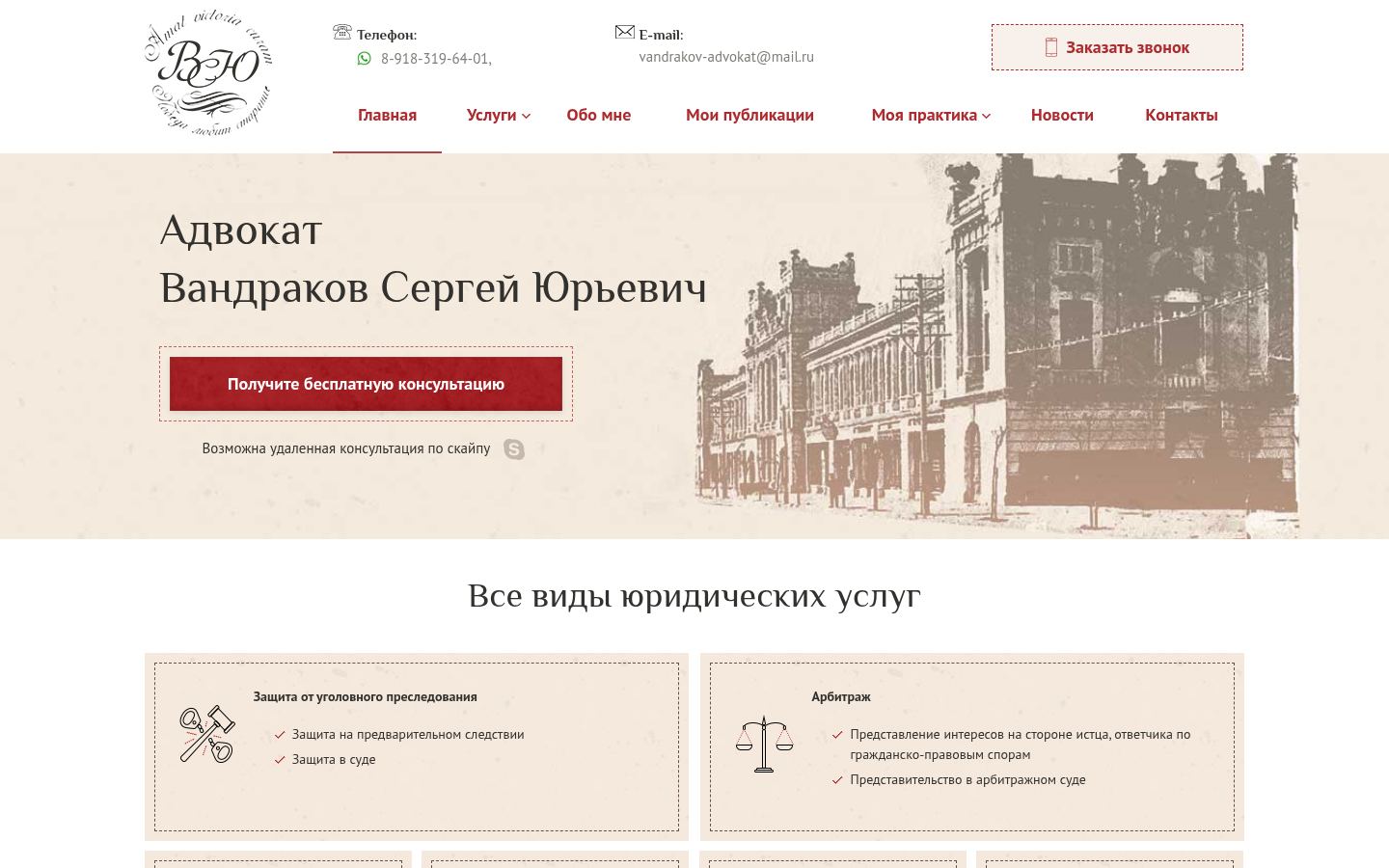Go to Обо мне page

tap(598, 115)
